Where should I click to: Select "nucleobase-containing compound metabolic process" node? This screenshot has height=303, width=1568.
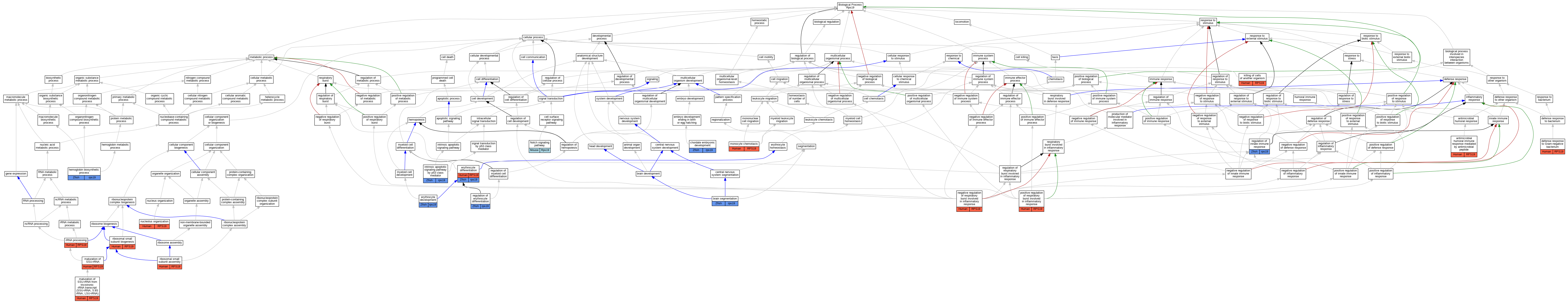(174, 120)
